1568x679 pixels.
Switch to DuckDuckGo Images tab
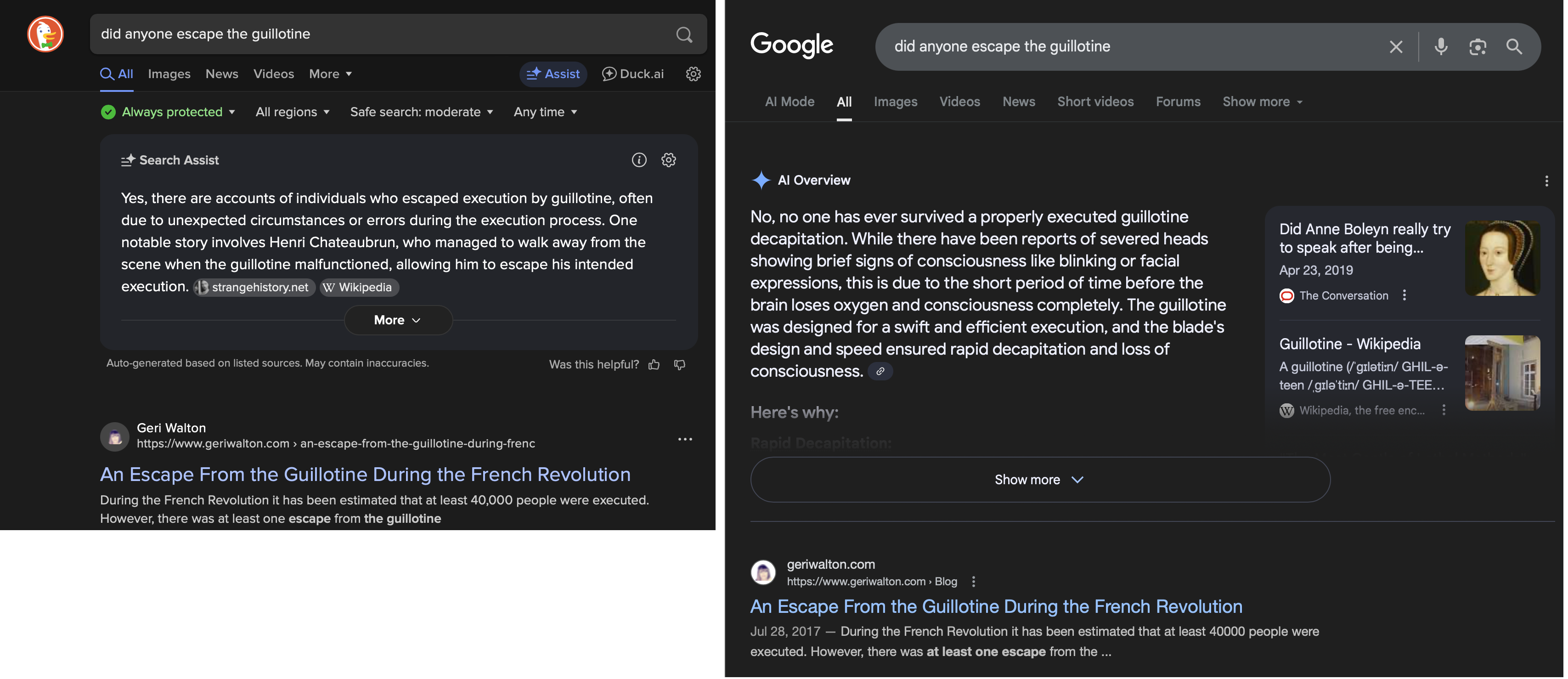tap(169, 74)
